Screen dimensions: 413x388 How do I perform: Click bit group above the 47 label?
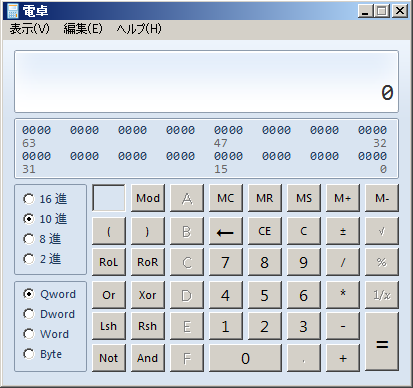coord(228,130)
